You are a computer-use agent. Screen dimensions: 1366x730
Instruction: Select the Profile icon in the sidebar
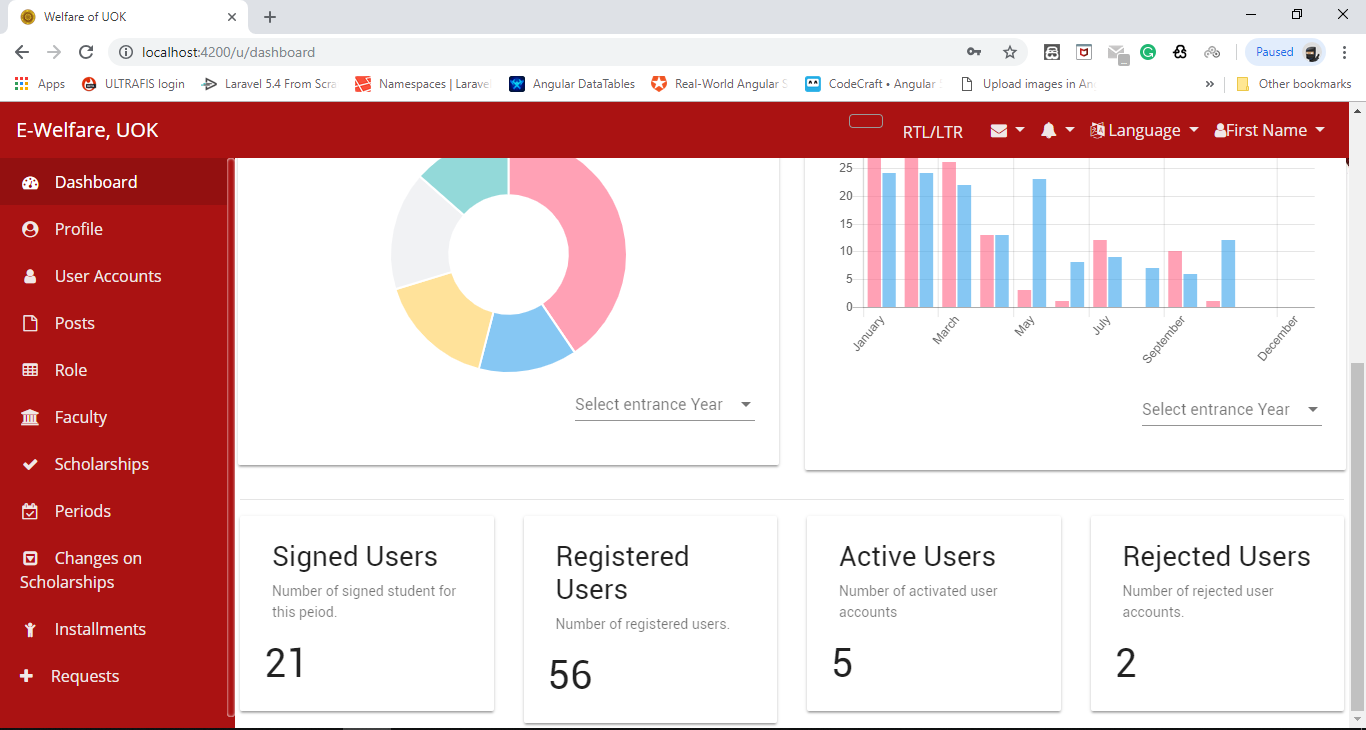pos(29,228)
